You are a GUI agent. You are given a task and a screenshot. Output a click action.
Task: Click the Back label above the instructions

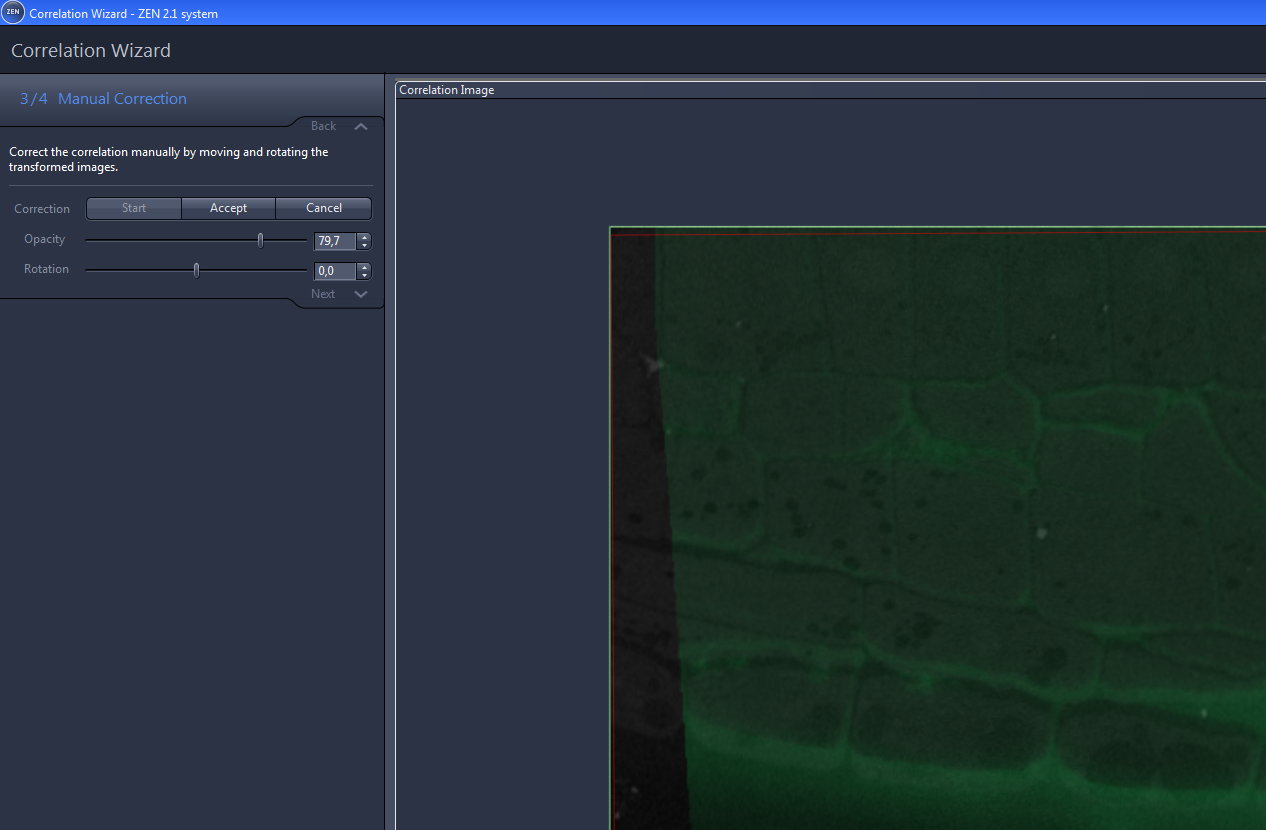point(322,126)
